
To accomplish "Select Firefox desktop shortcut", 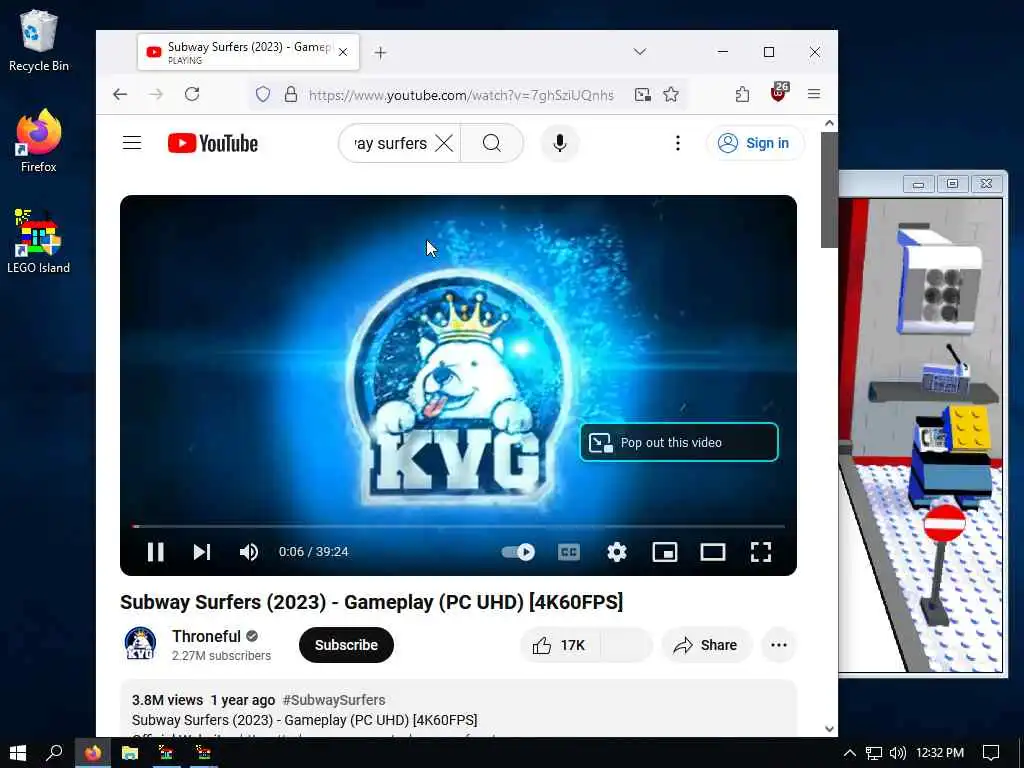I will tap(39, 142).
